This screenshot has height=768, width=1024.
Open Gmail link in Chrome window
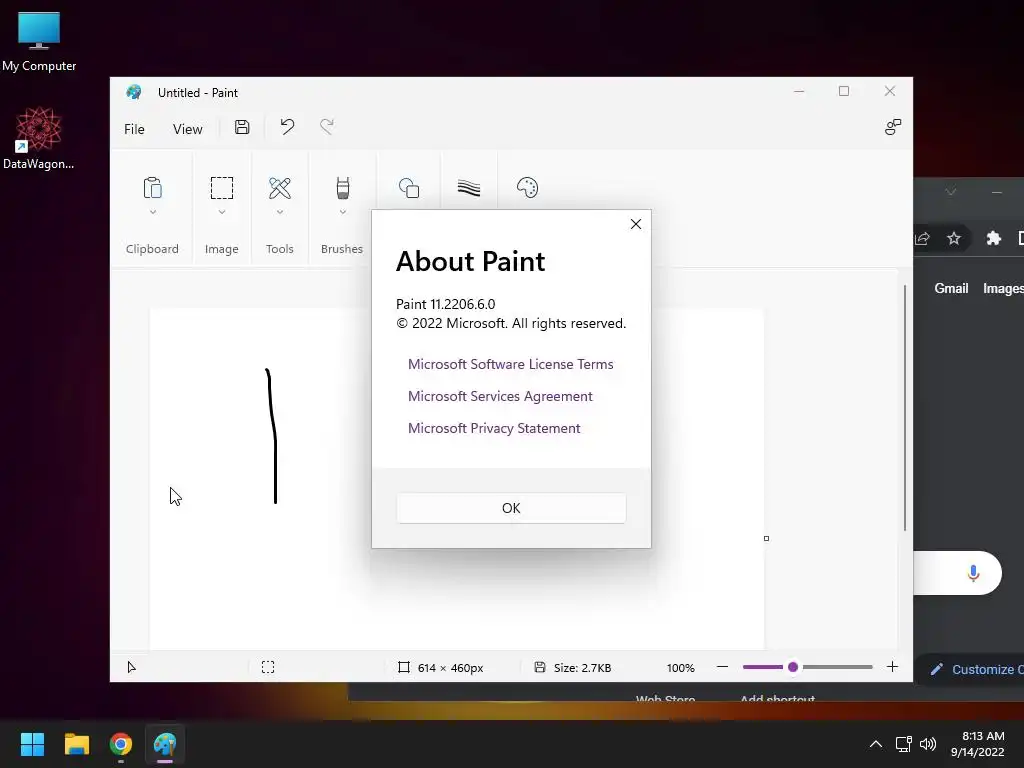[951, 289]
